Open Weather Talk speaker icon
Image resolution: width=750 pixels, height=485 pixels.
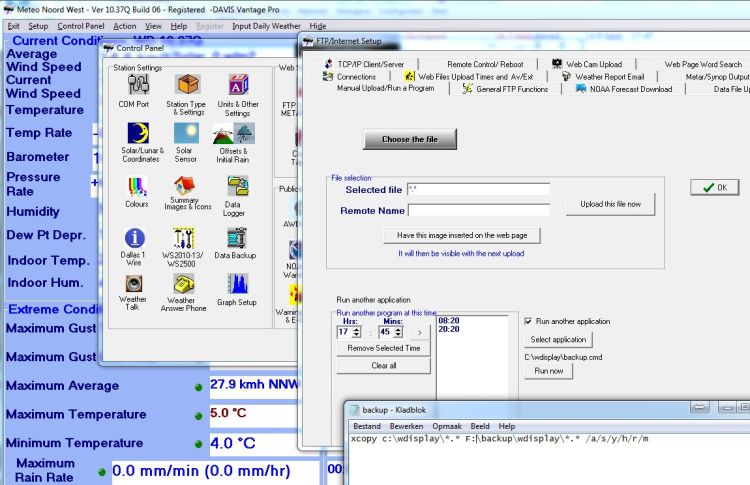pos(134,283)
